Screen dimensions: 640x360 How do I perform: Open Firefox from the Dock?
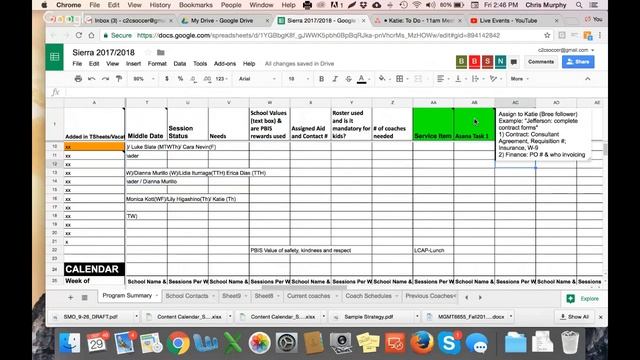[x=422, y=343]
